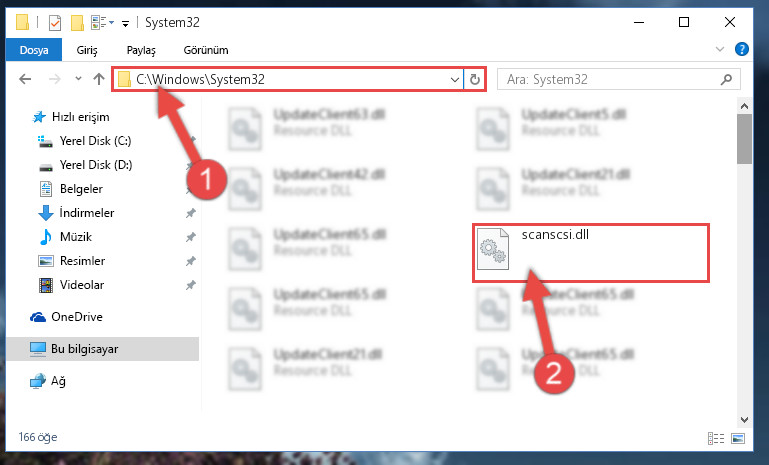Image resolution: width=769 pixels, height=465 pixels.
Task: Expand the ribbon with chevron arrow
Action: tap(719, 49)
